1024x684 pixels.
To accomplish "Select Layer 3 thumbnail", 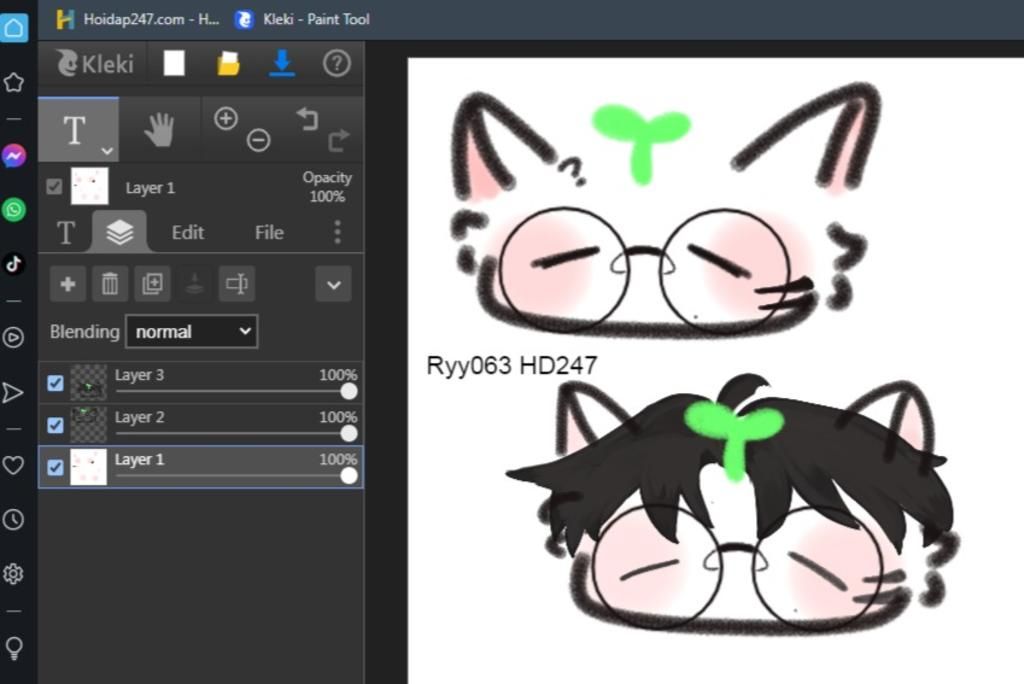I will (88, 383).
